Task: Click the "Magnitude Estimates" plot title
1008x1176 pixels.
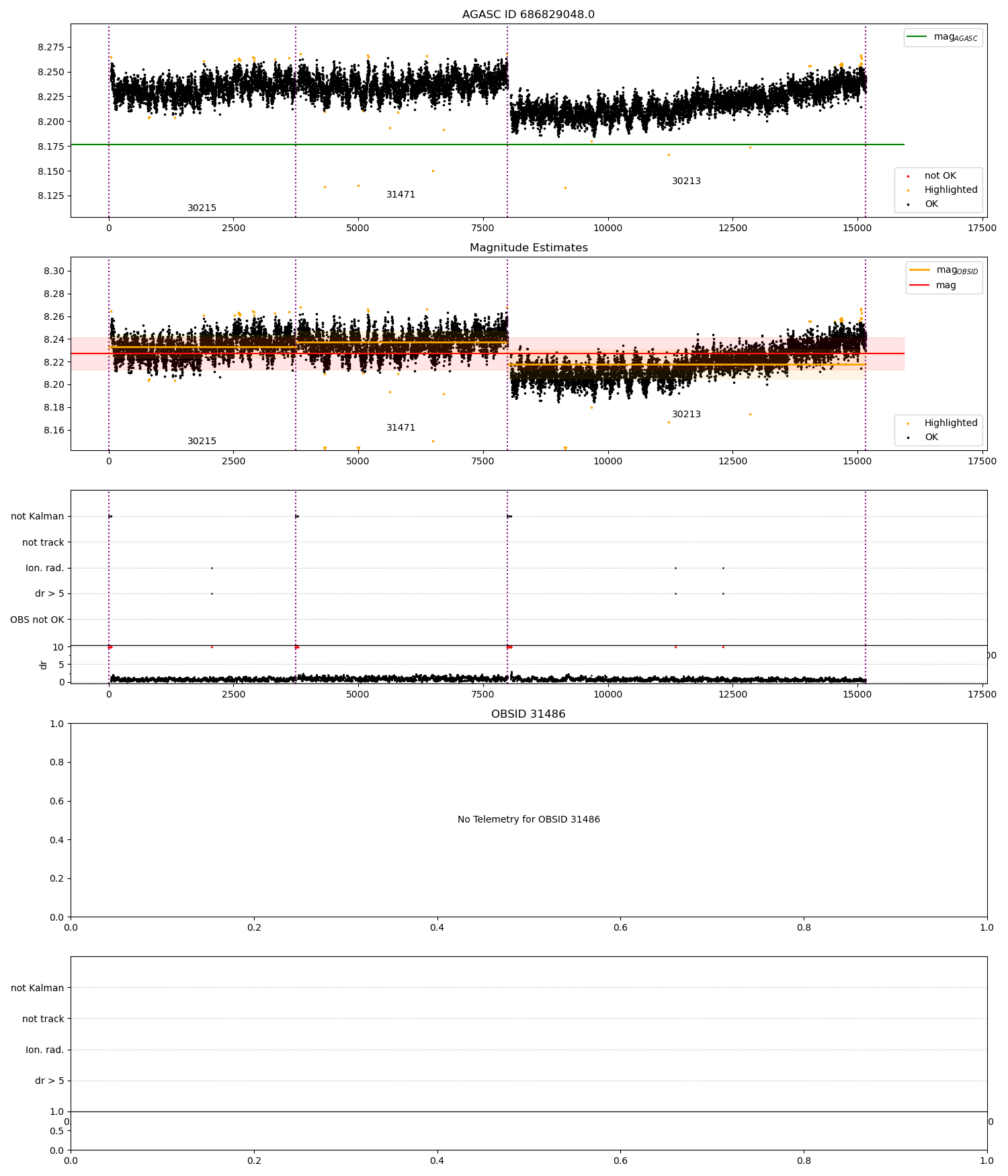Action: (x=528, y=248)
